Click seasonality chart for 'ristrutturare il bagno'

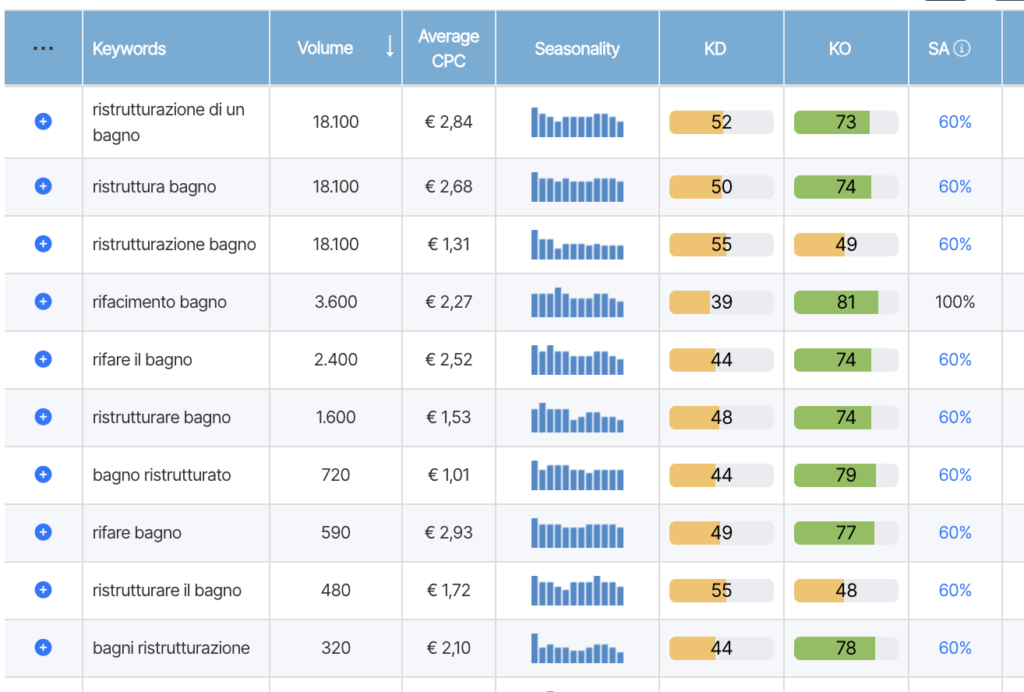tap(577, 590)
